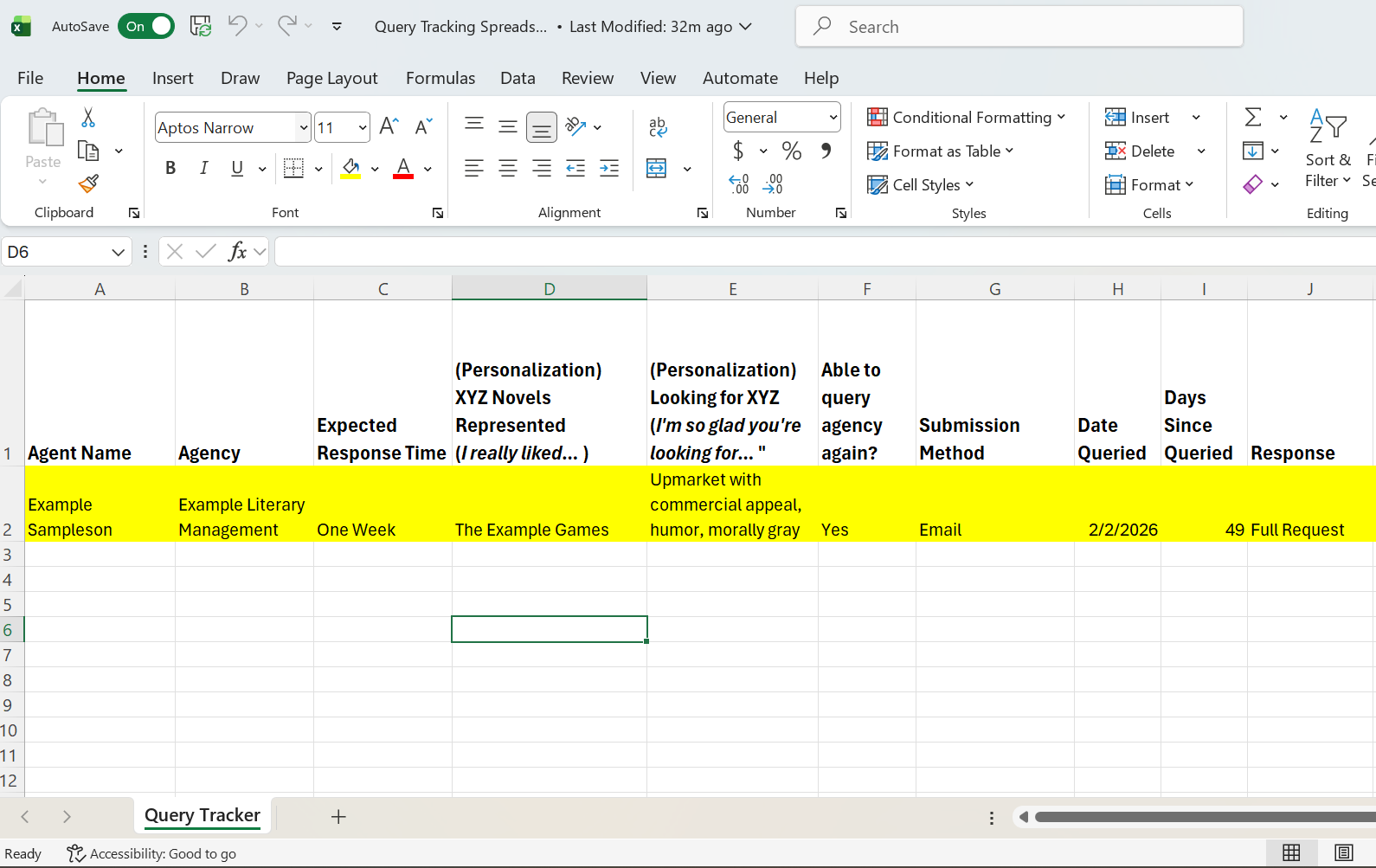The height and width of the screenshot is (868, 1376).
Task: Click the Format Painter brush icon
Action: click(x=88, y=183)
